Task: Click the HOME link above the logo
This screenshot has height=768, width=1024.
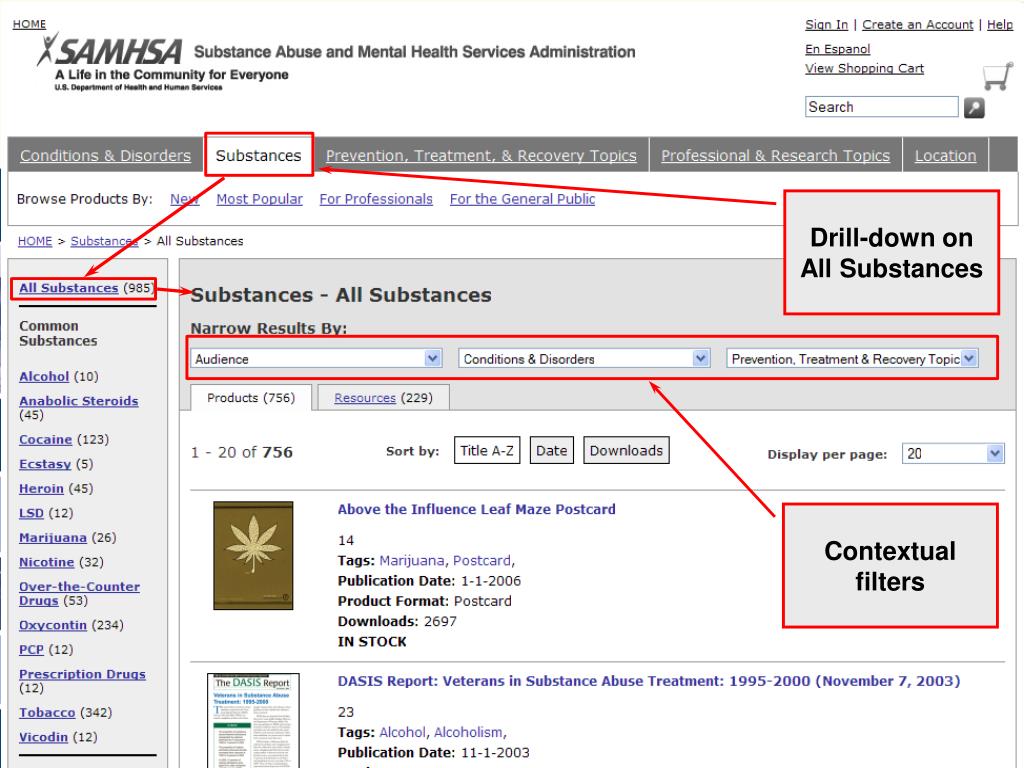Action: [29, 24]
